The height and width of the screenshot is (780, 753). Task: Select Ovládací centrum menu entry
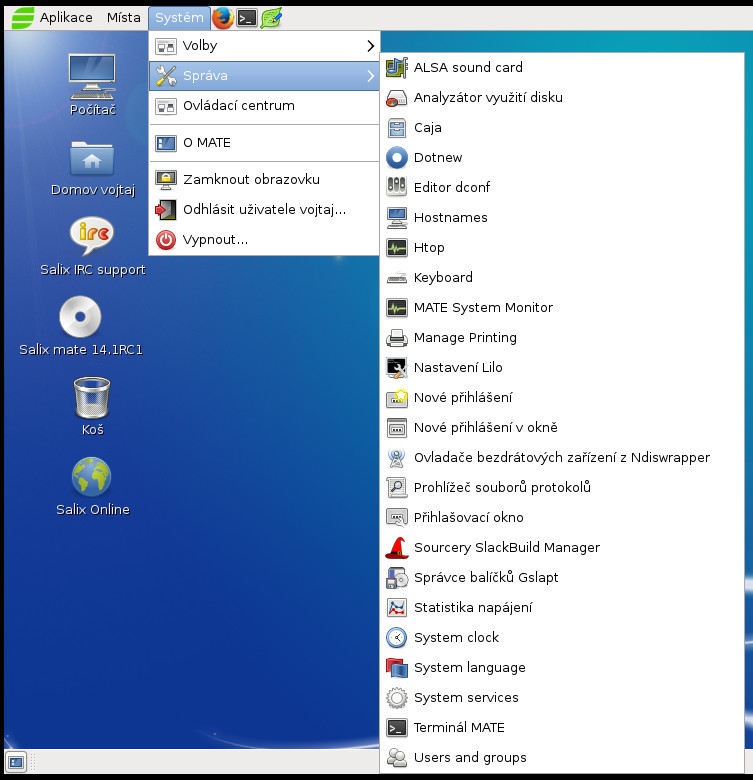pyautogui.click(x=264, y=105)
